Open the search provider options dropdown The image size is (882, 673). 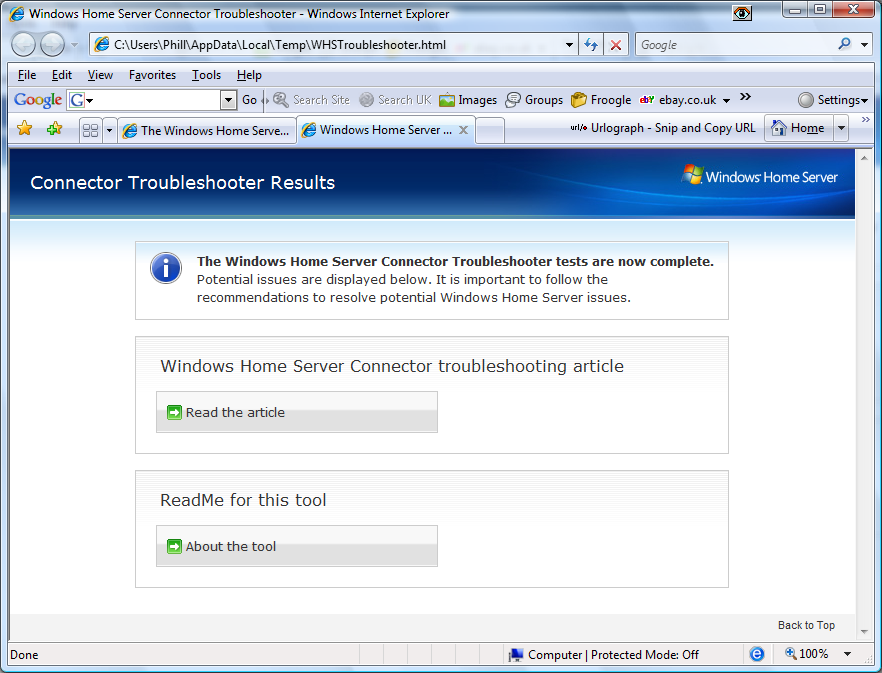[x=865, y=44]
